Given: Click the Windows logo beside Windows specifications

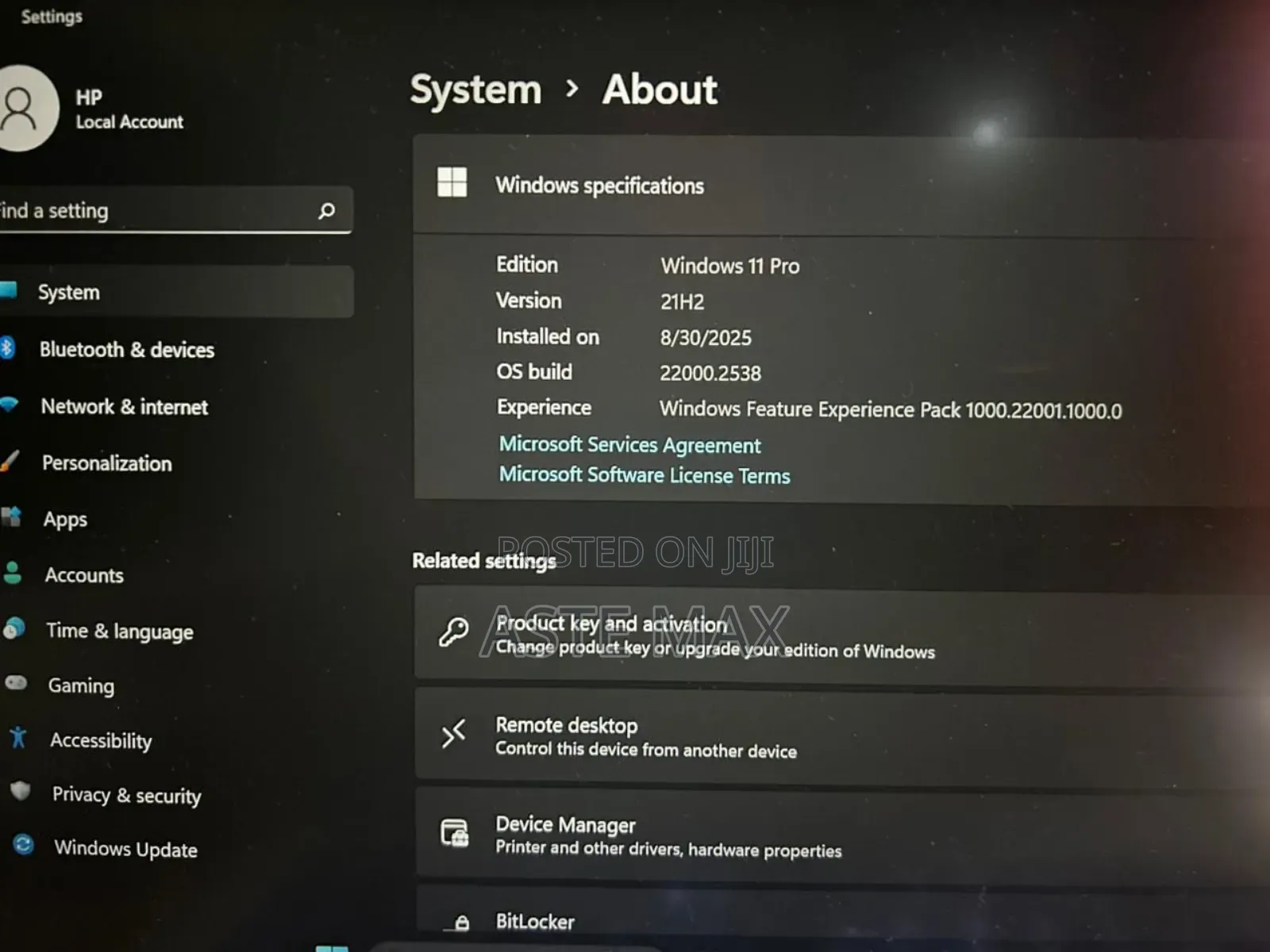Looking at the screenshot, I should (x=452, y=182).
